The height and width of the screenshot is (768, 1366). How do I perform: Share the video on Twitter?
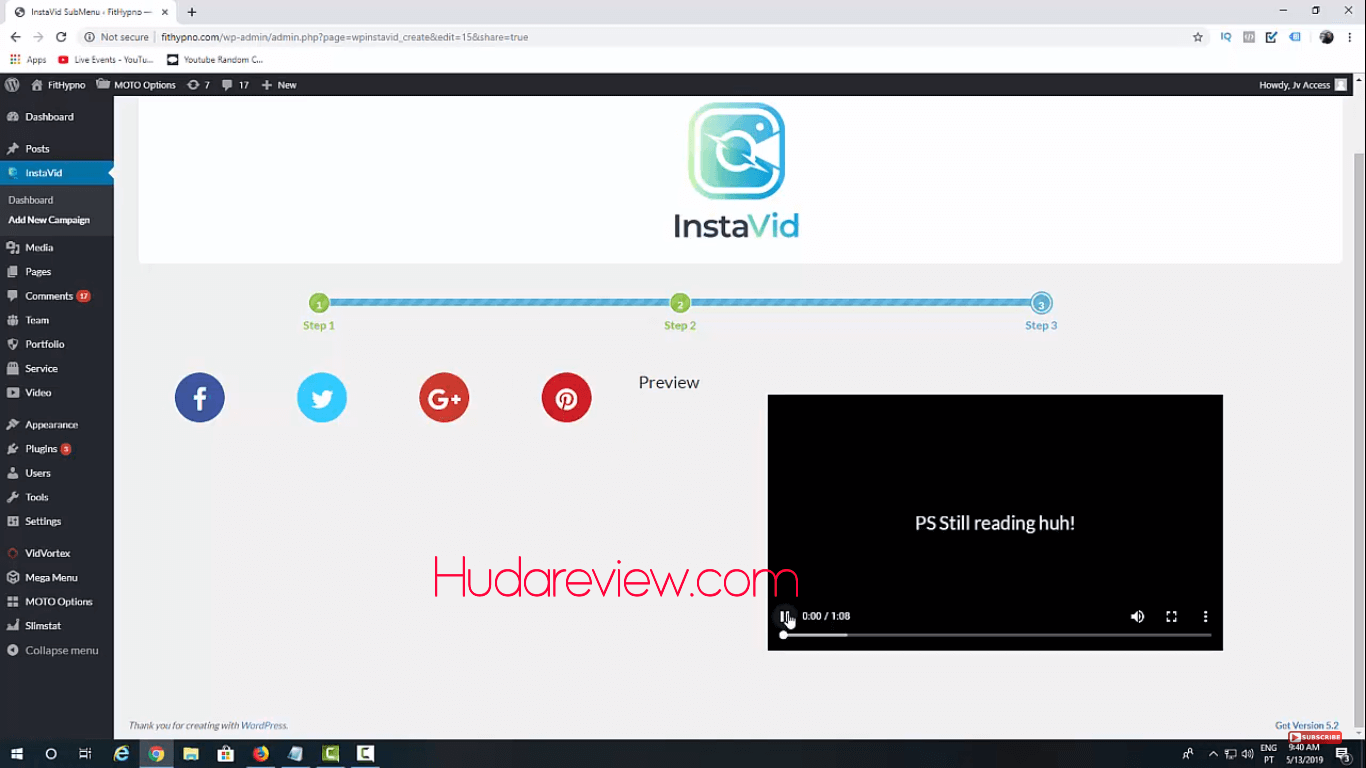(322, 398)
